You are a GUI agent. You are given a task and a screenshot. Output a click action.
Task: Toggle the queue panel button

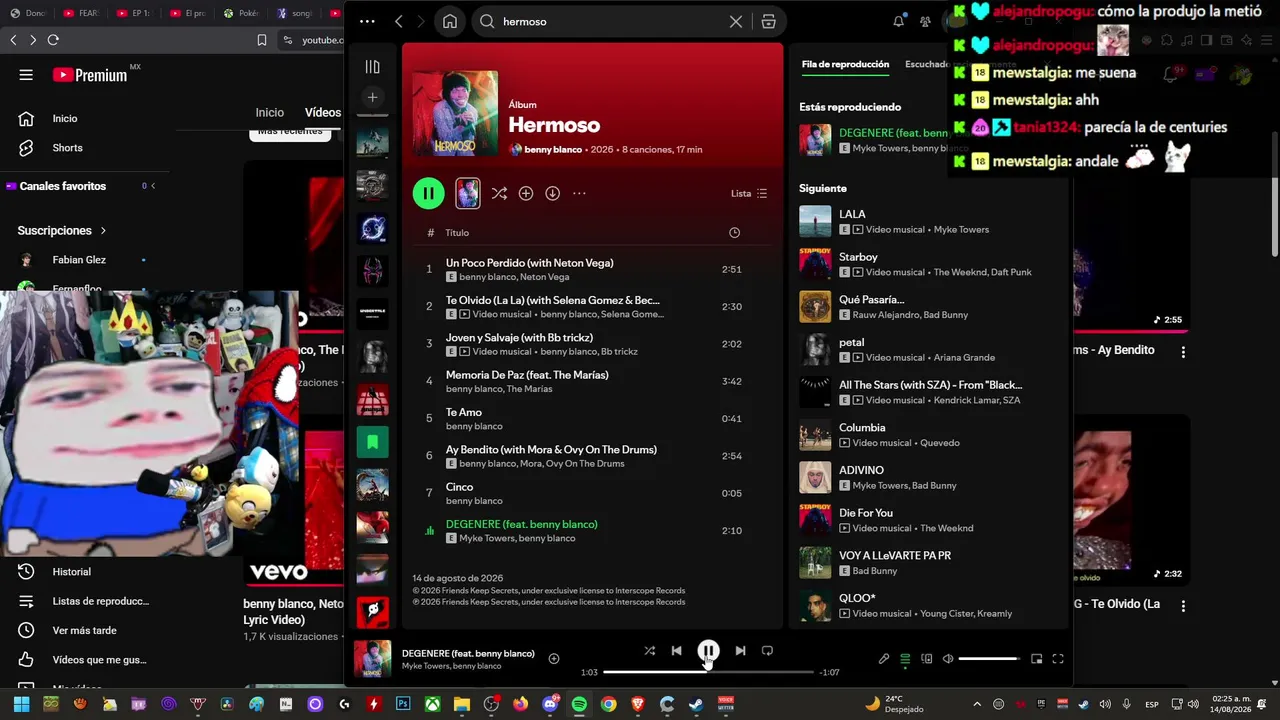click(x=905, y=659)
